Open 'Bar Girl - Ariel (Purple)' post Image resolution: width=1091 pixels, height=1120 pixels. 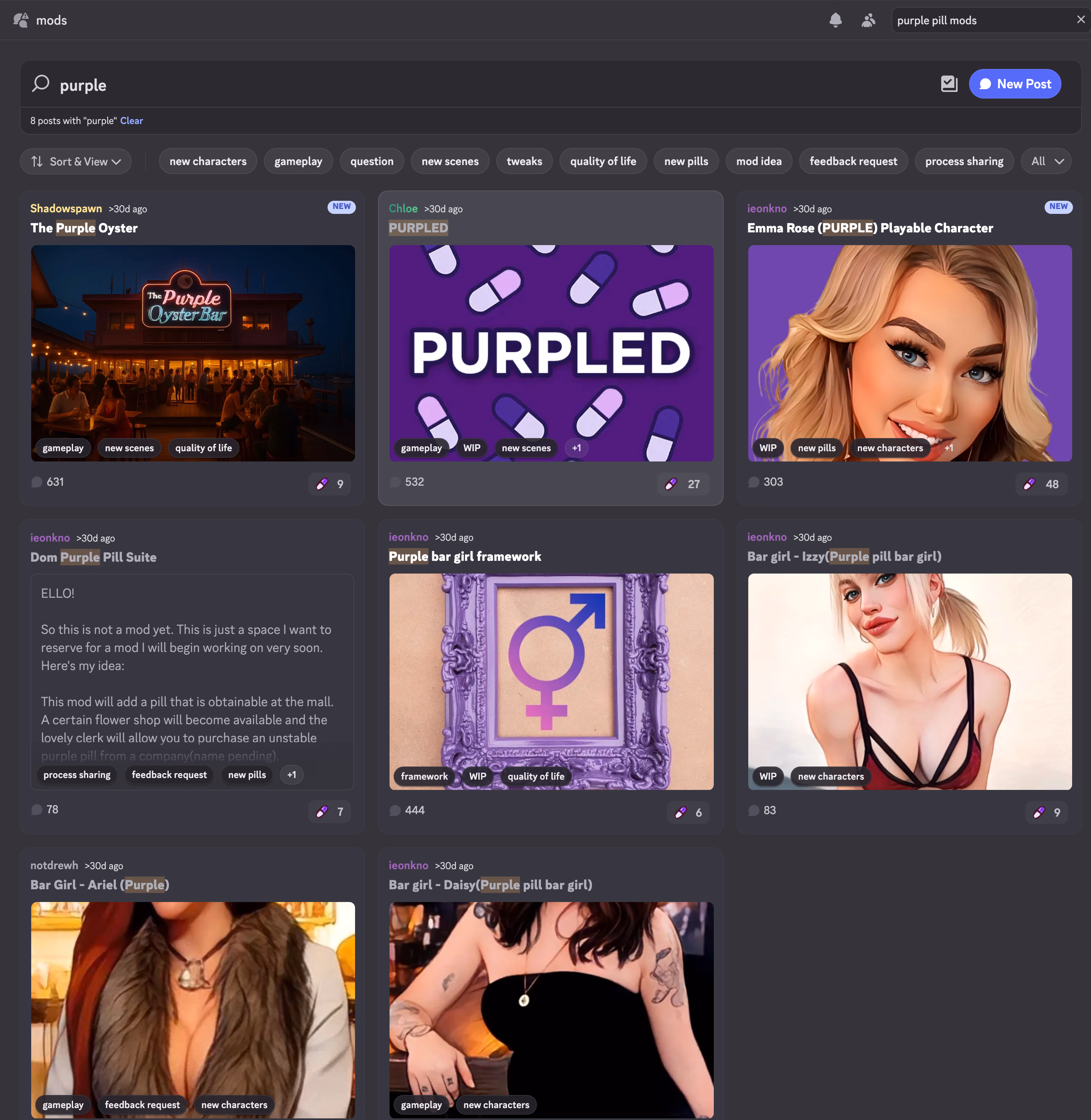point(100,885)
